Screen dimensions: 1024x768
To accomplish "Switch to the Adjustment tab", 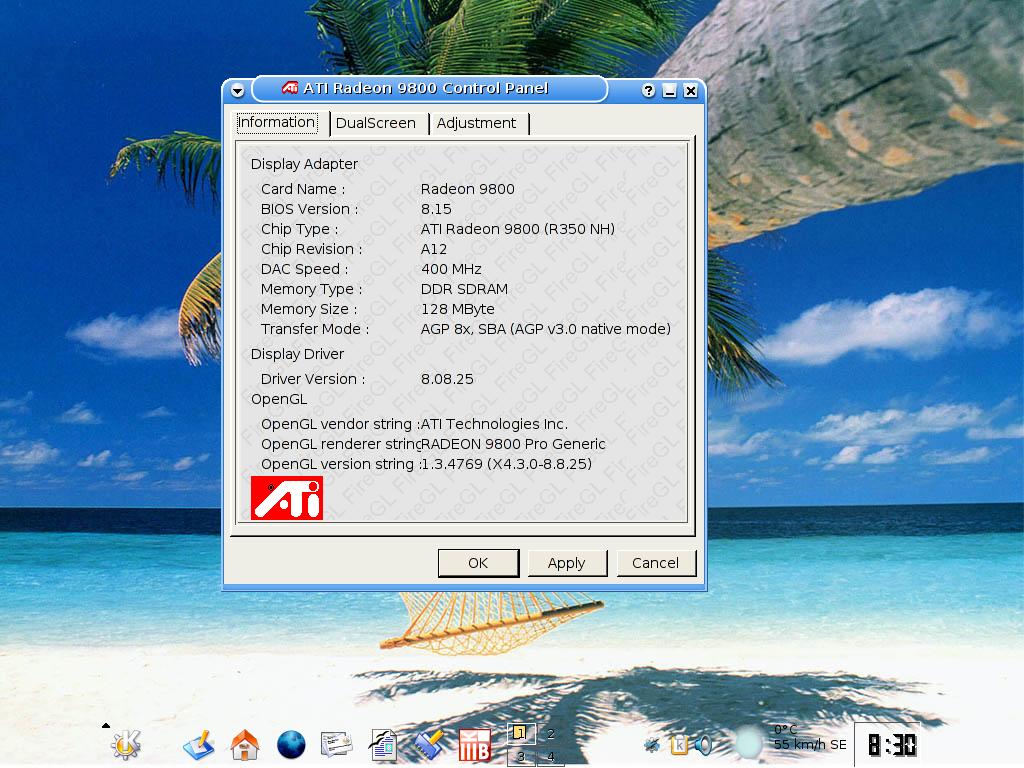I will tap(476, 123).
